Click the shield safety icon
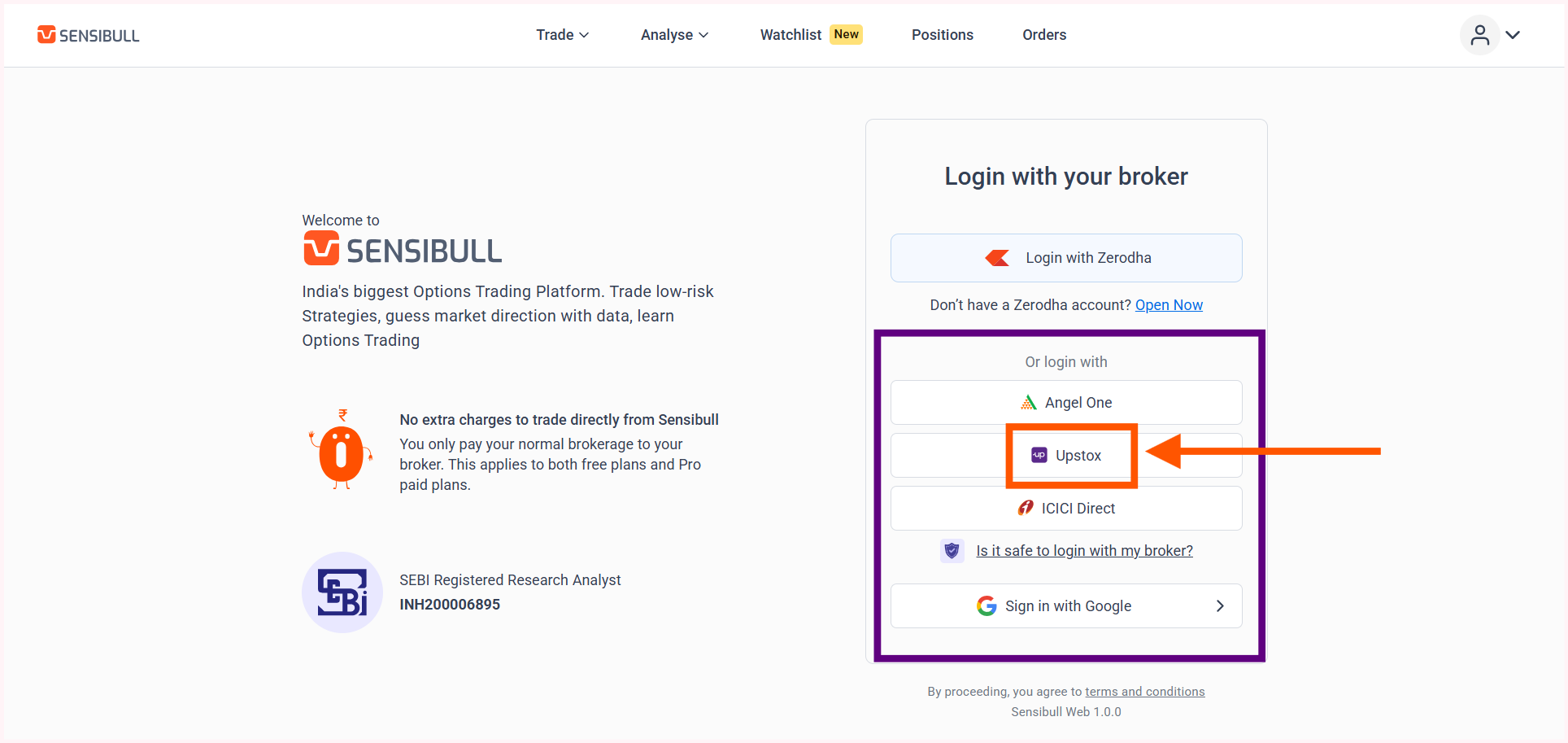The width and height of the screenshot is (1568, 743). (x=952, y=551)
